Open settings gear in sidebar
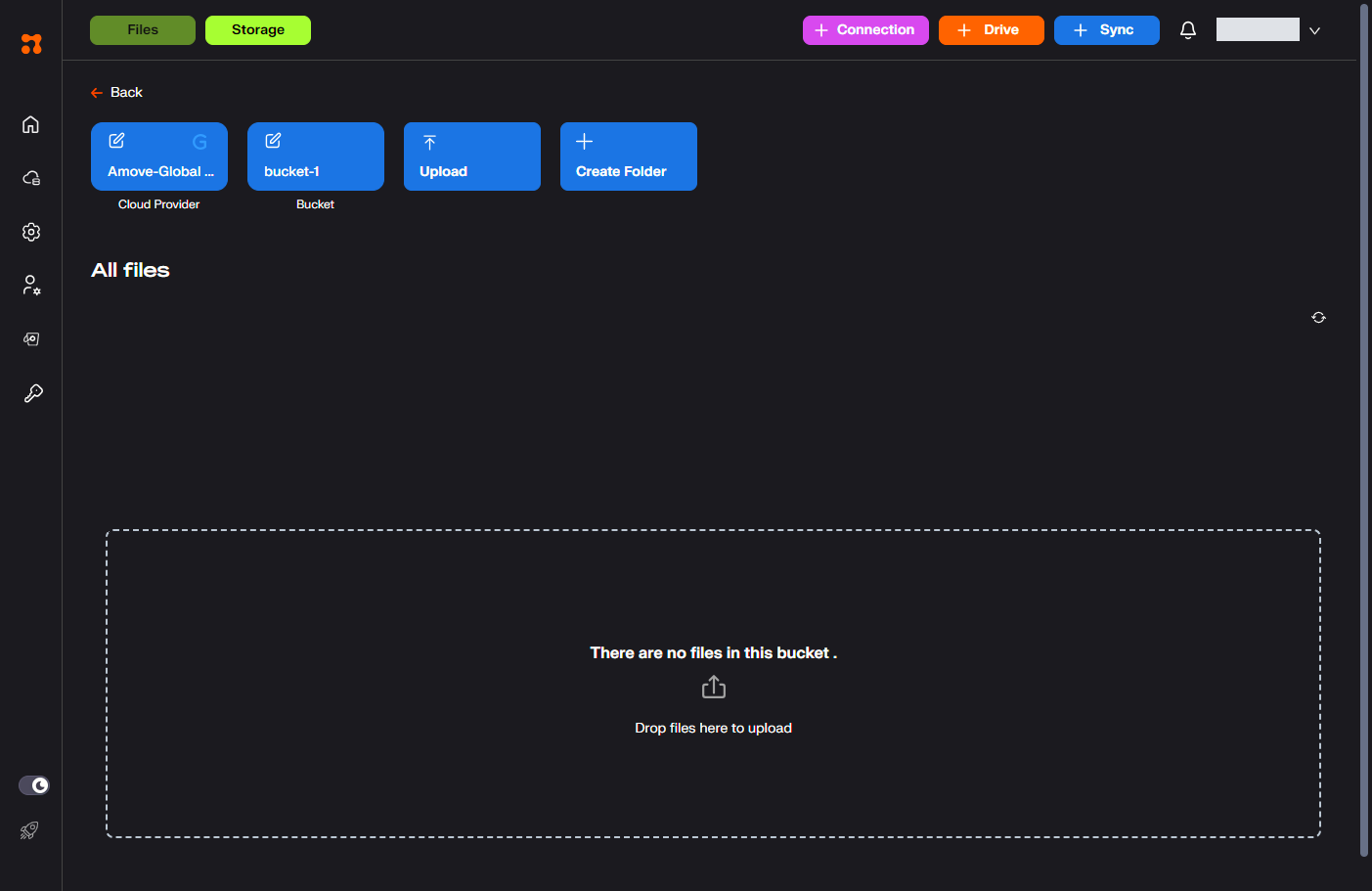The image size is (1372, 891). click(x=31, y=232)
